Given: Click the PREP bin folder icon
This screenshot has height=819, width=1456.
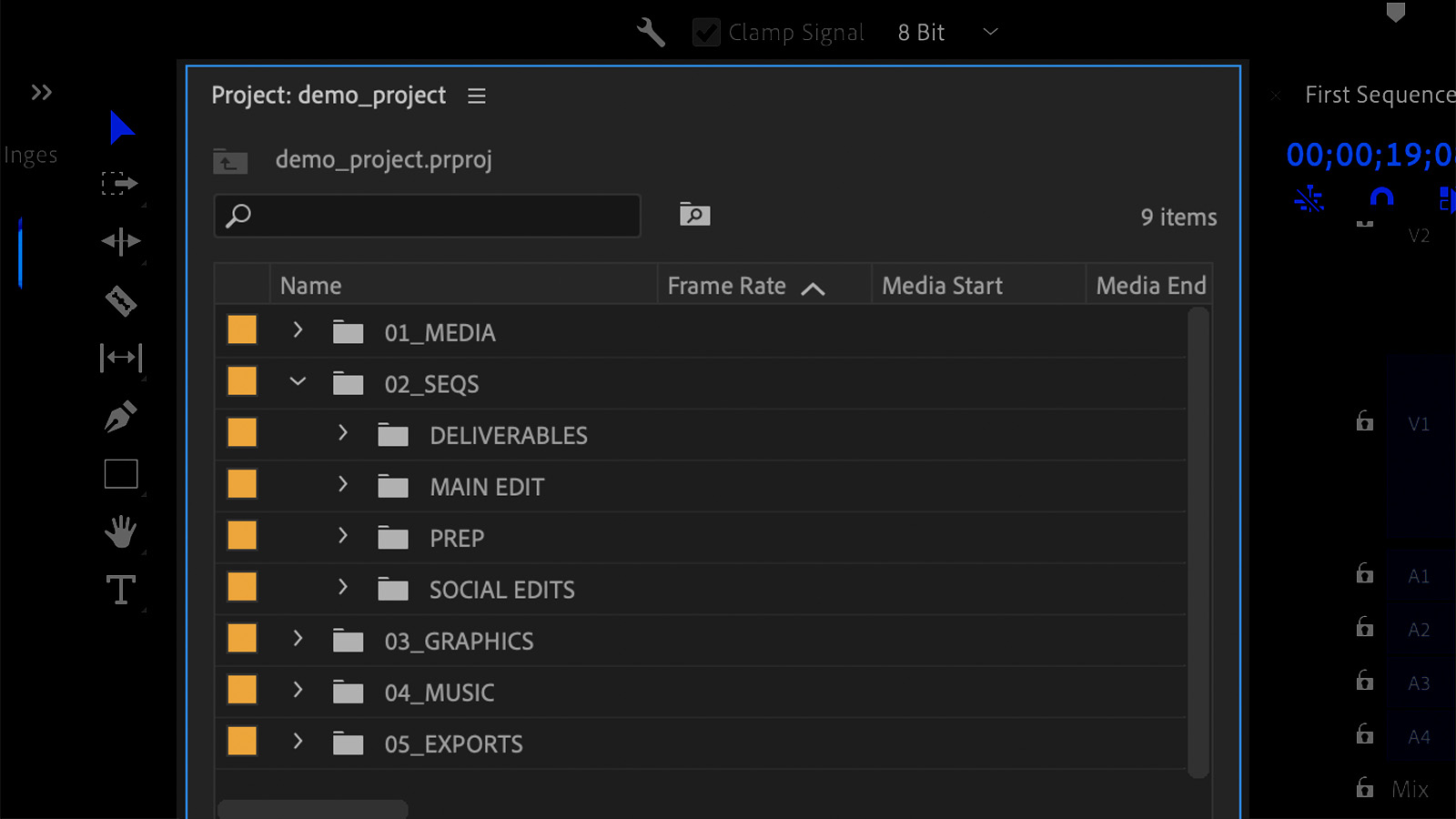Looking at the screenshot, I should click(x=393, y=538).
